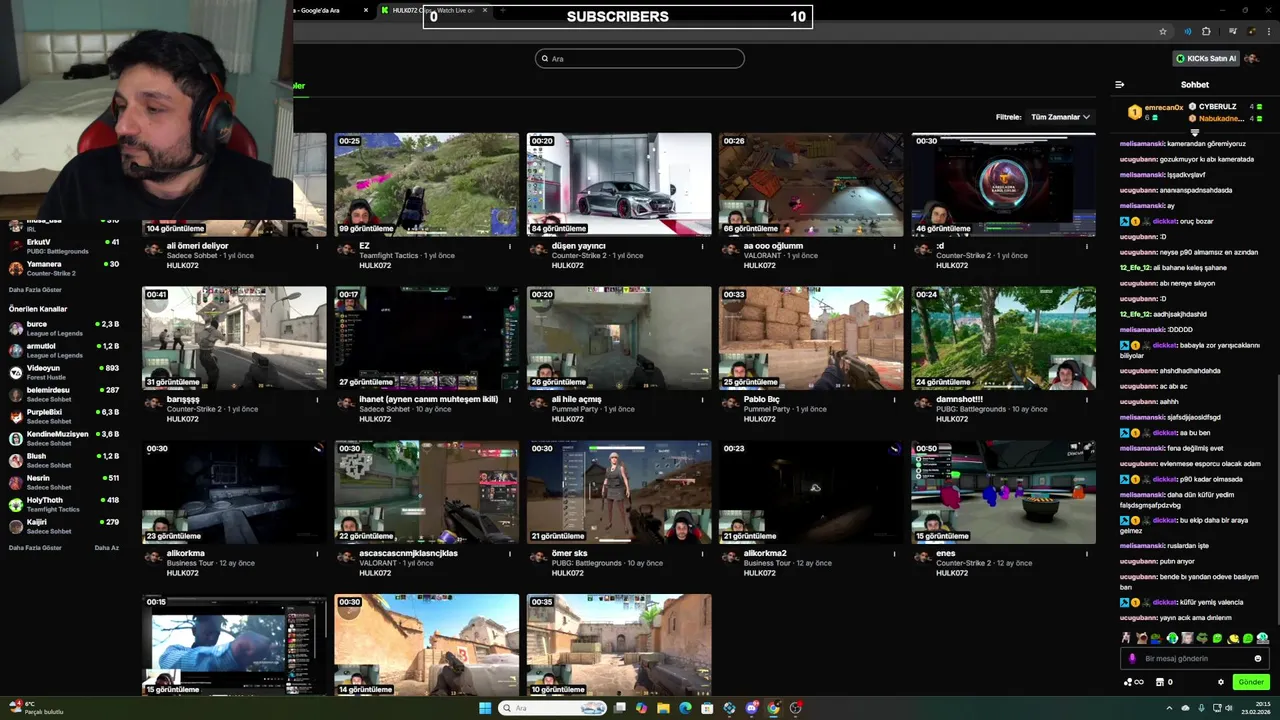1280x720 pixels.
Task: Open File Explorer from taskbar
Action: click(663, 708)
